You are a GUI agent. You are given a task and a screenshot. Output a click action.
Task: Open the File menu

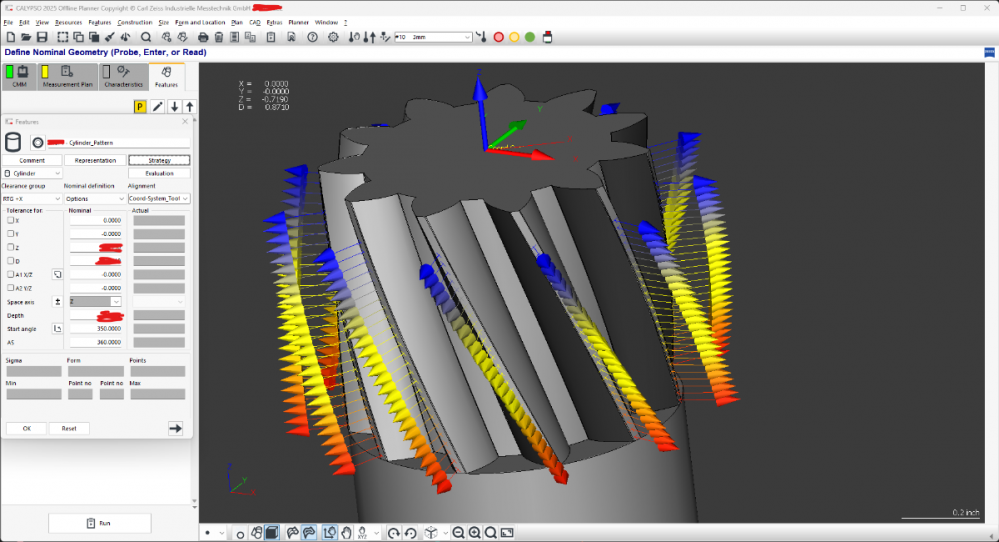(x=8, y=22)
